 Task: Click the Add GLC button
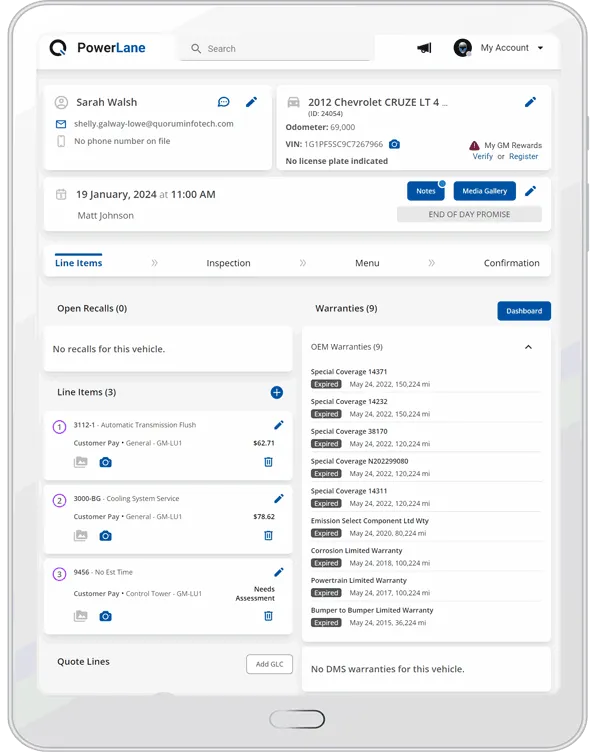click(269, 664)
